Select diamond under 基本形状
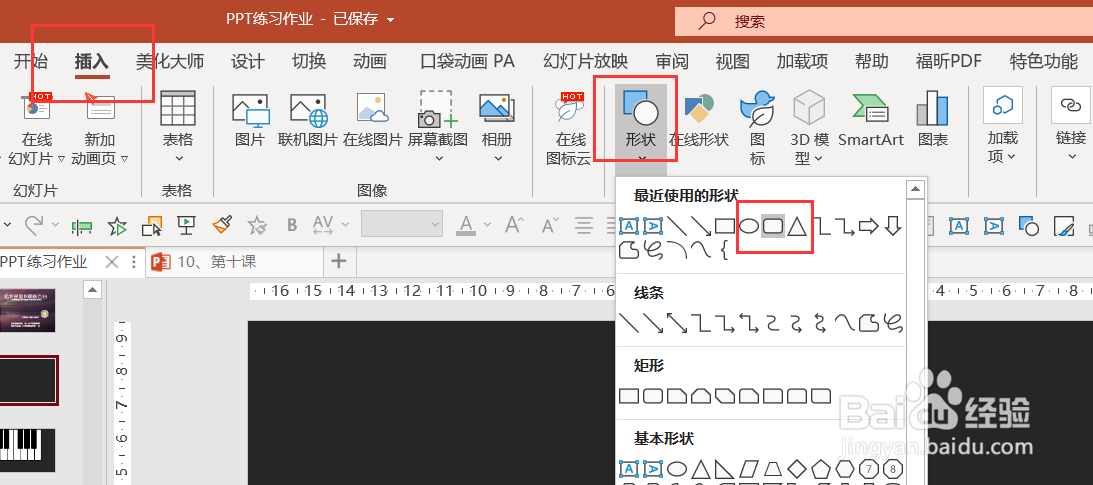This screenshot has height=485, width=1093. point(797,468)
